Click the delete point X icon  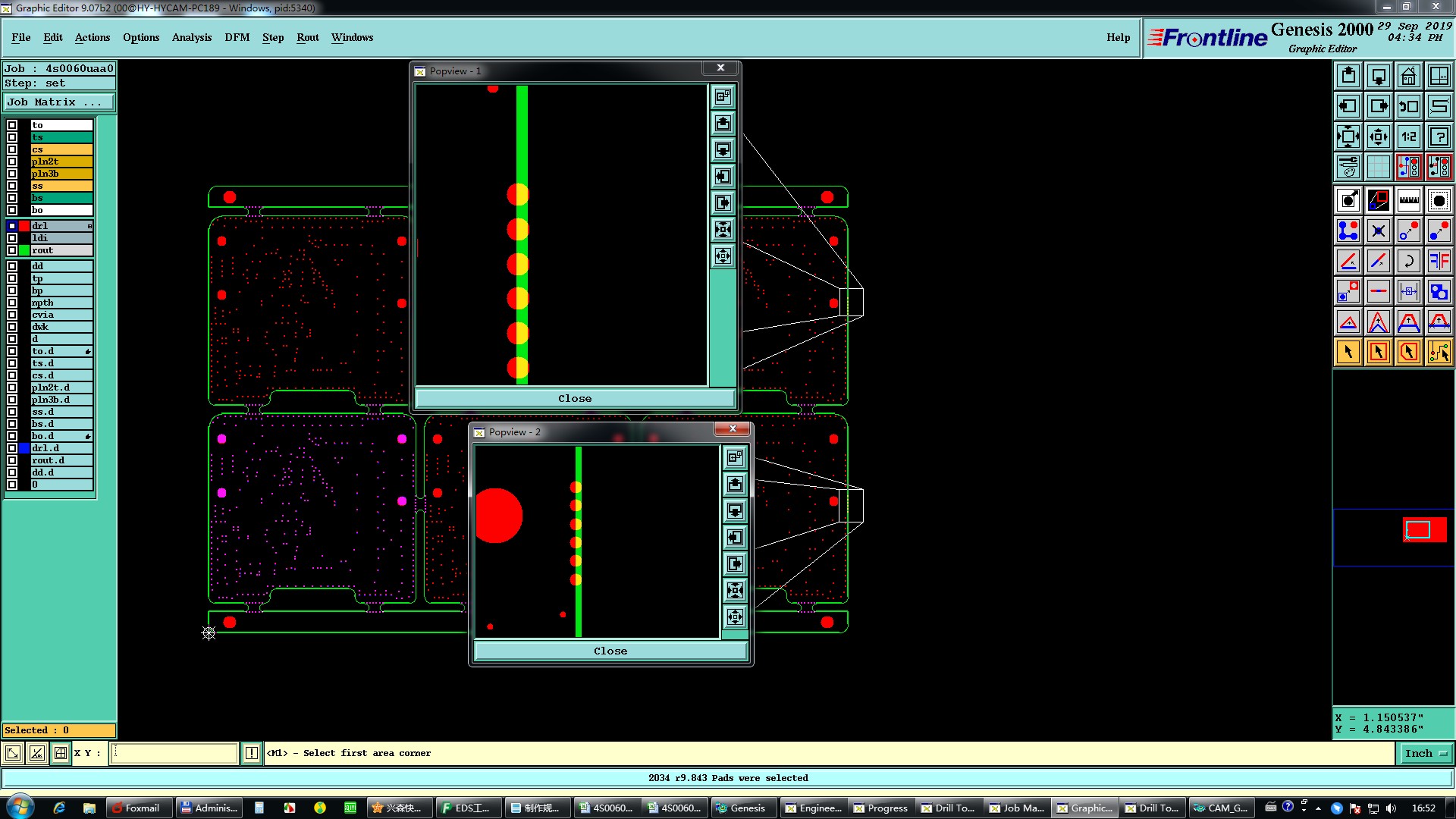(1379, 231)
